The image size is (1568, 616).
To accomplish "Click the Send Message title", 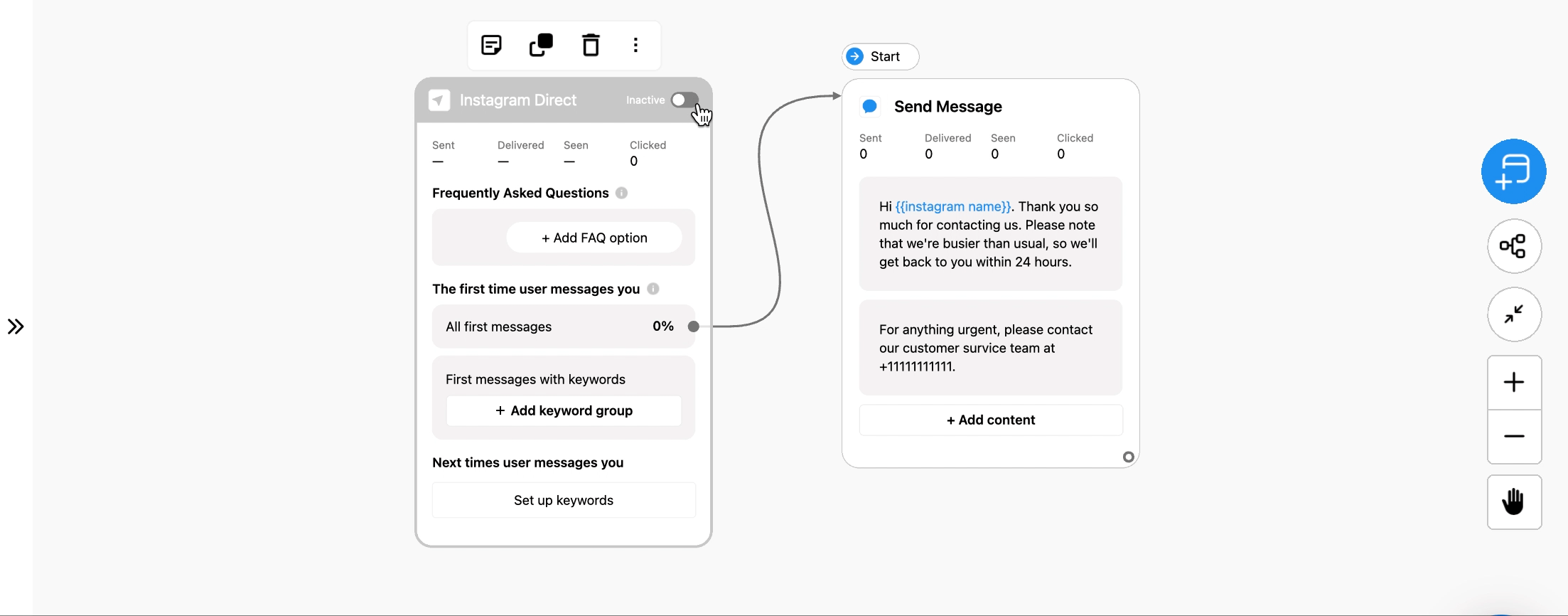I will 947,107.
